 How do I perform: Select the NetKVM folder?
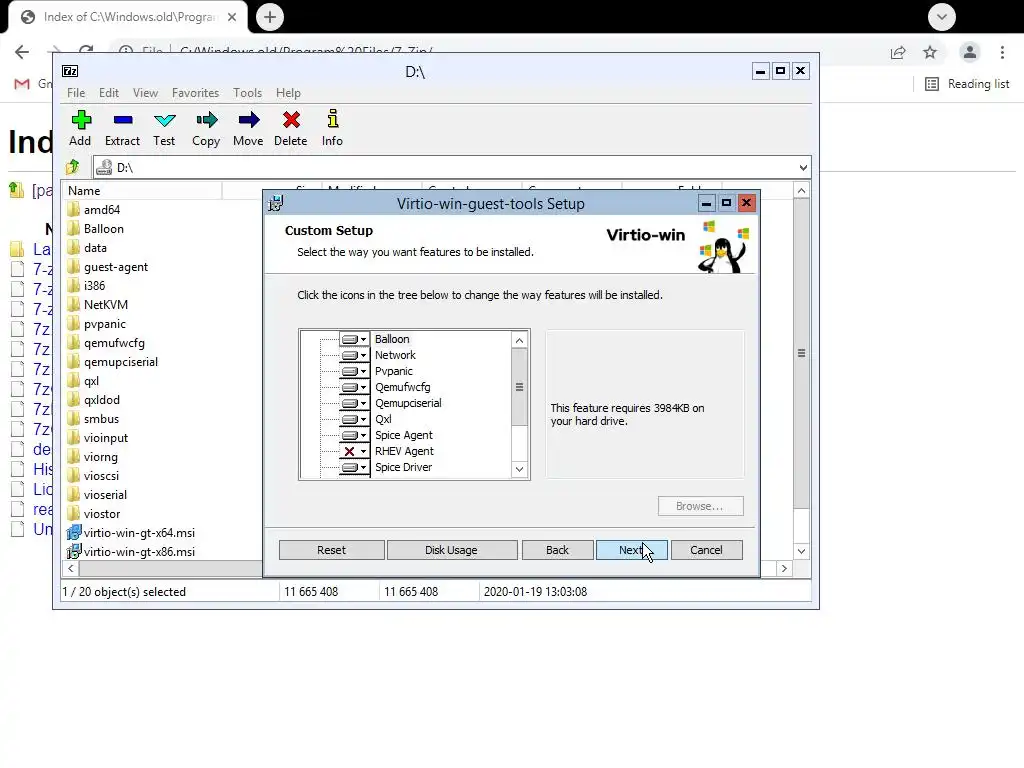(x=97, y=304)
